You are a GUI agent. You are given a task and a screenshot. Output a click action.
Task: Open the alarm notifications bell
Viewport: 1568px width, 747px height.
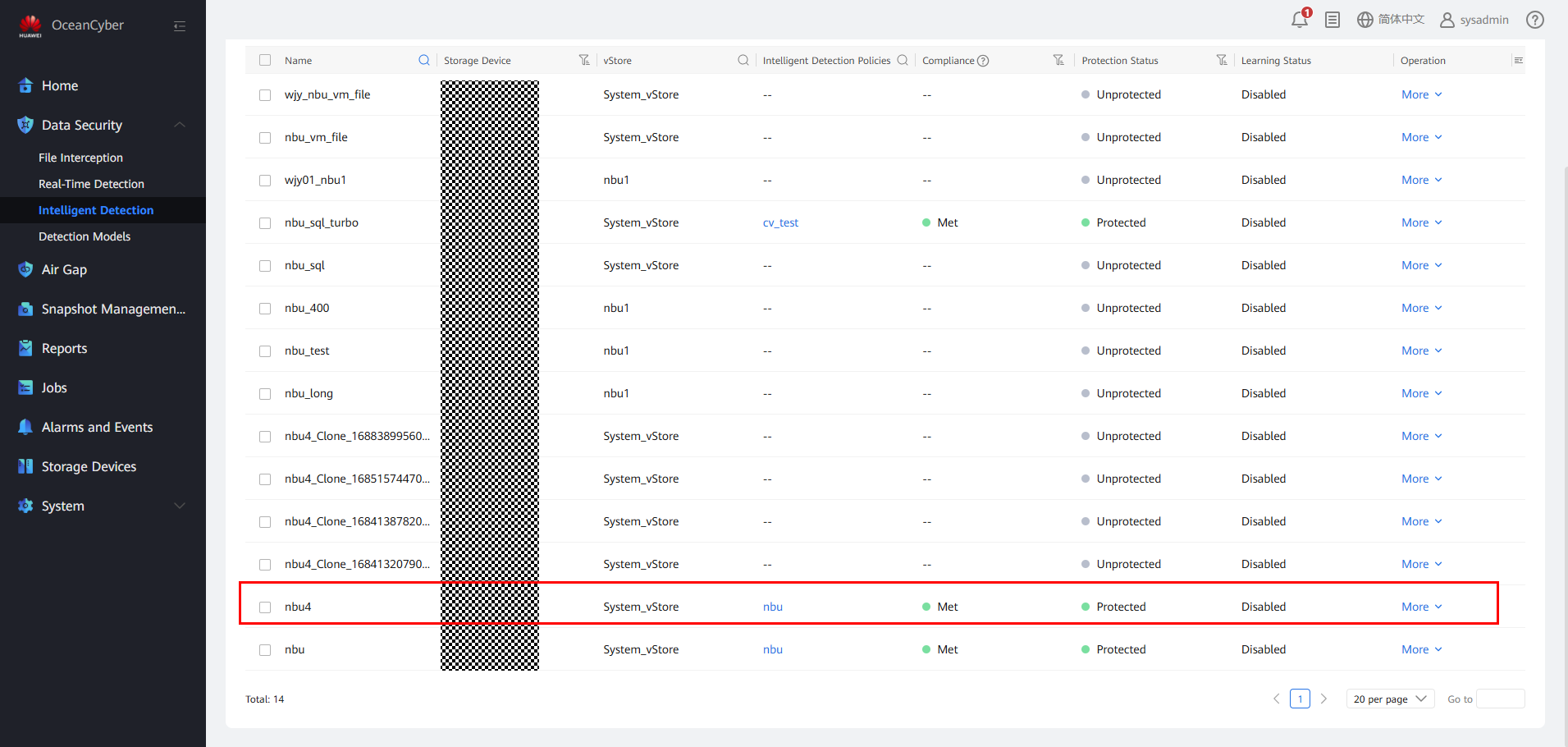[x=1299, y=20]
